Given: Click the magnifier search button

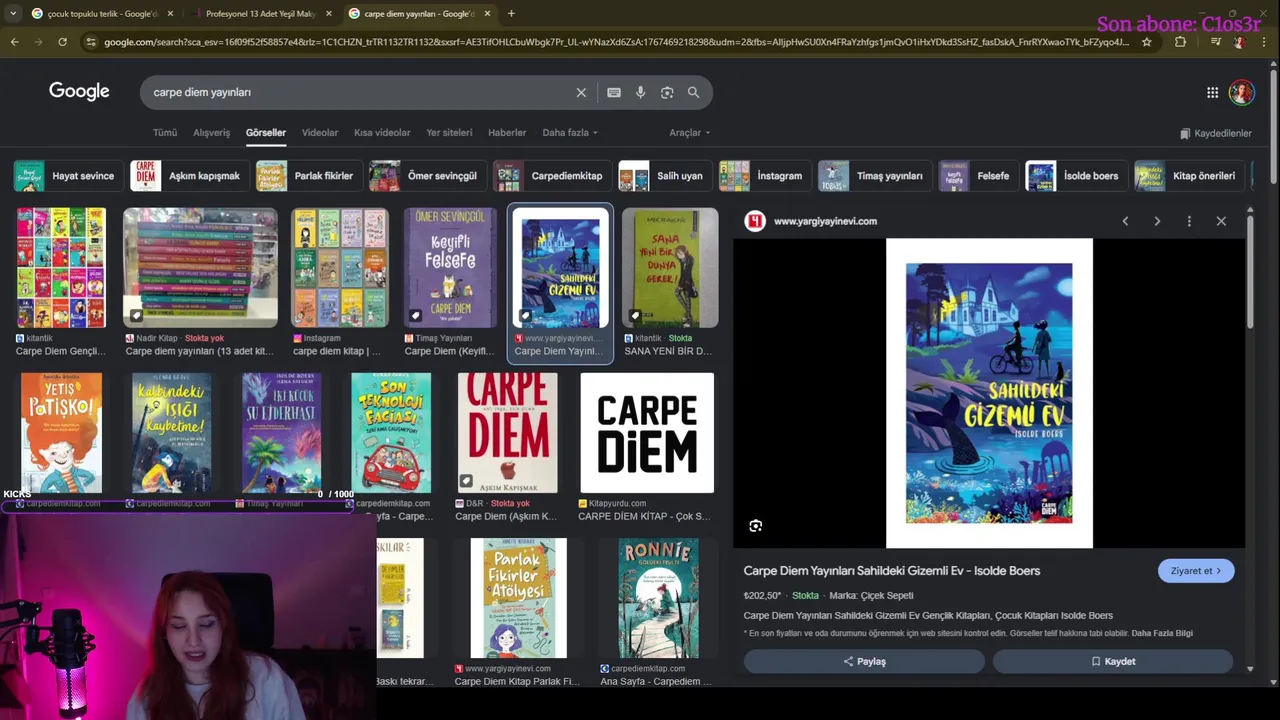Looking at the screenshot, I should [693, 92].
